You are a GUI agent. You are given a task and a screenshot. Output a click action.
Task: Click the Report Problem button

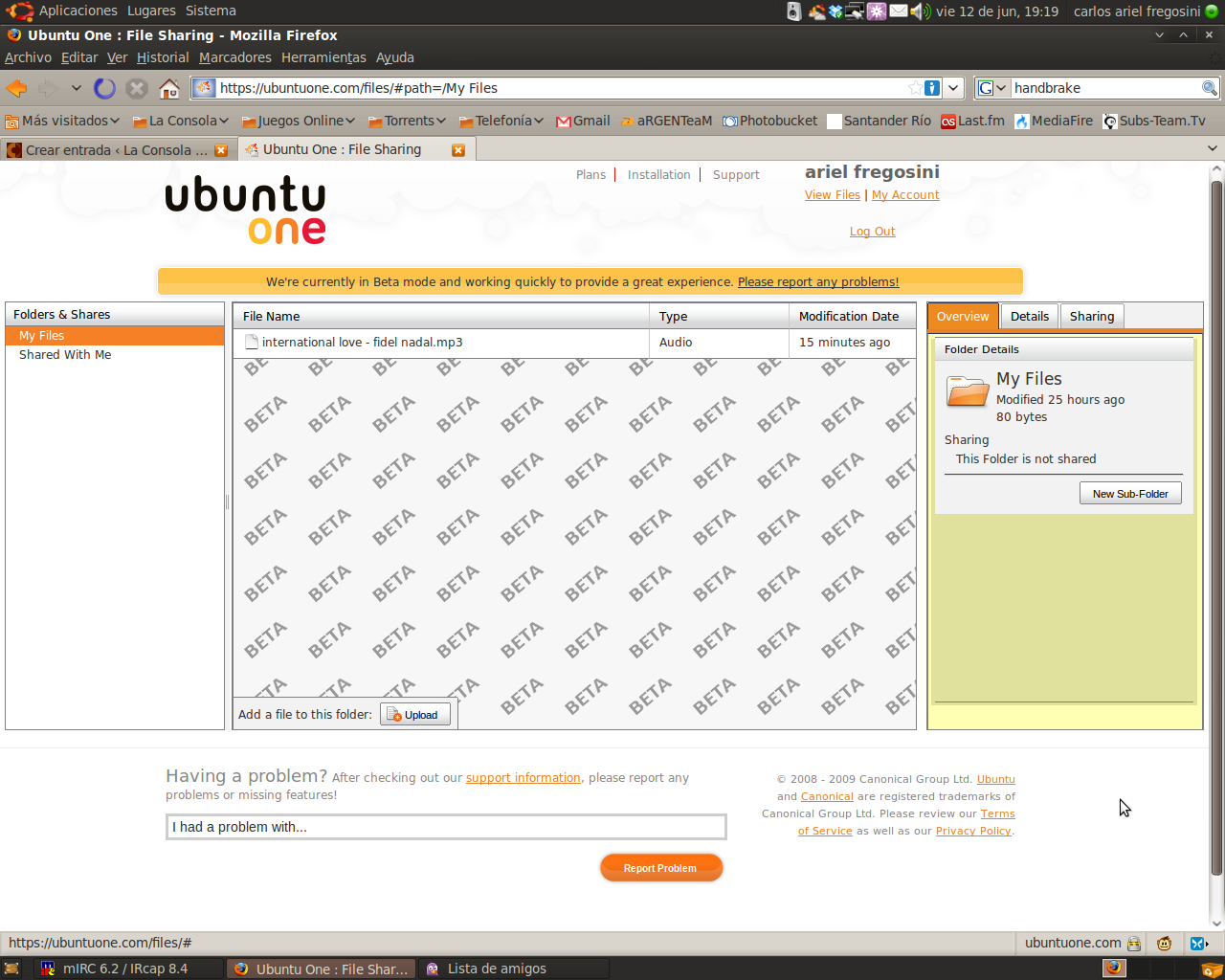(661, 868)
